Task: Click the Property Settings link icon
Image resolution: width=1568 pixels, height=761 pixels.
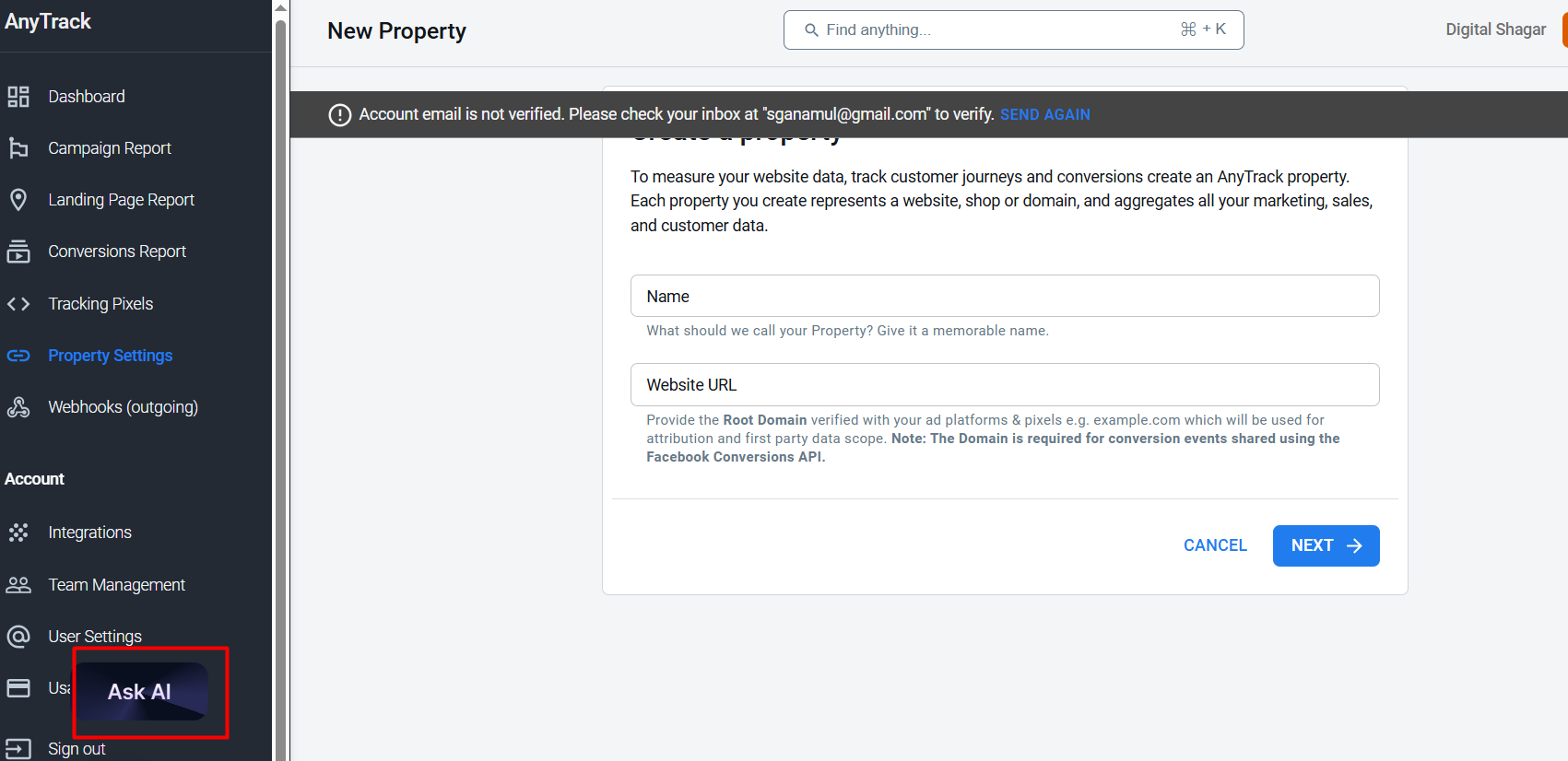Action: (18, 356)
